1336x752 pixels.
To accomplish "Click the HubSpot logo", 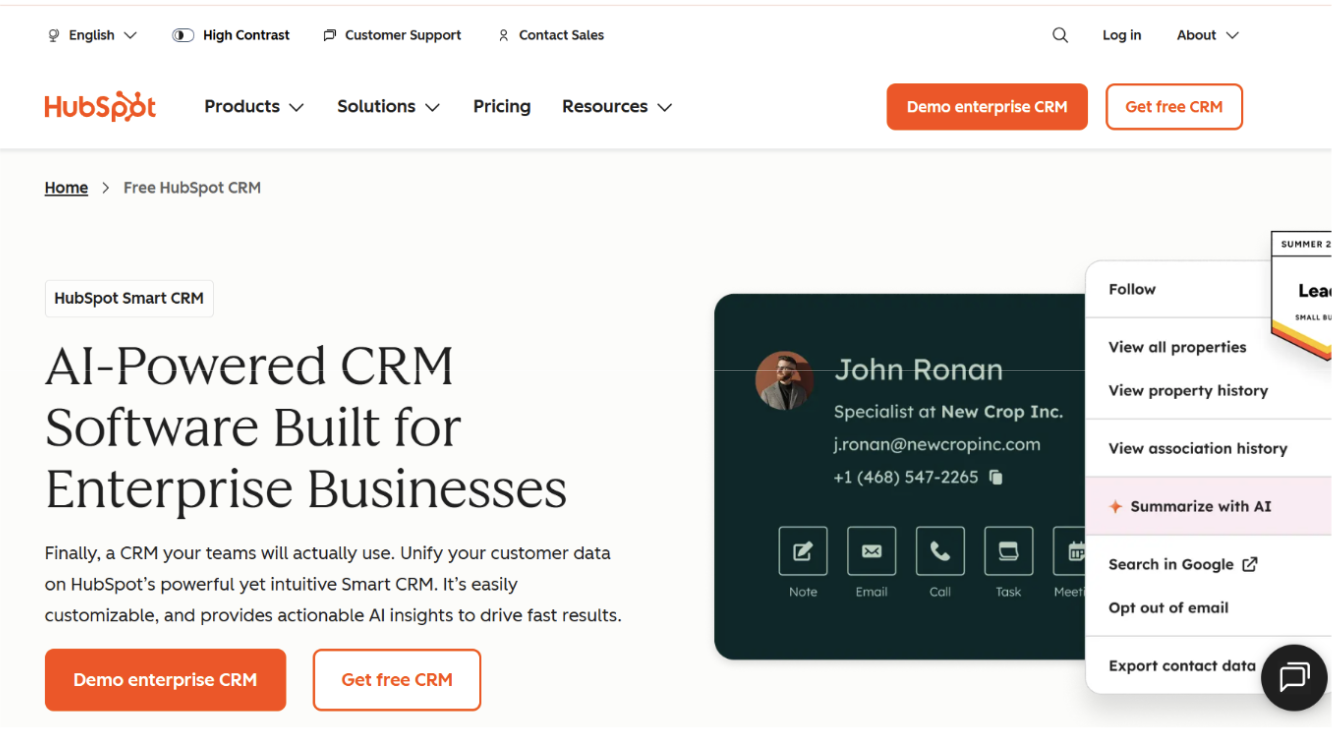I will 100,107.
